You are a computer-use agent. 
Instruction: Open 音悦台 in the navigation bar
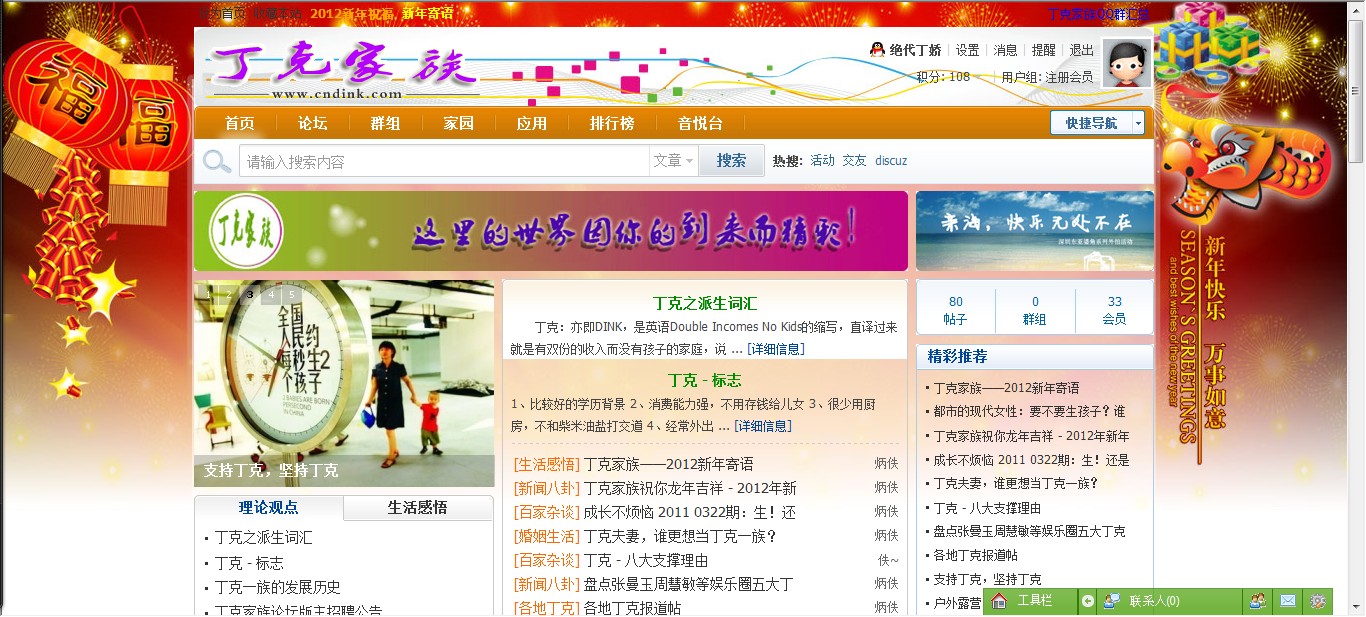pos(700,123)
